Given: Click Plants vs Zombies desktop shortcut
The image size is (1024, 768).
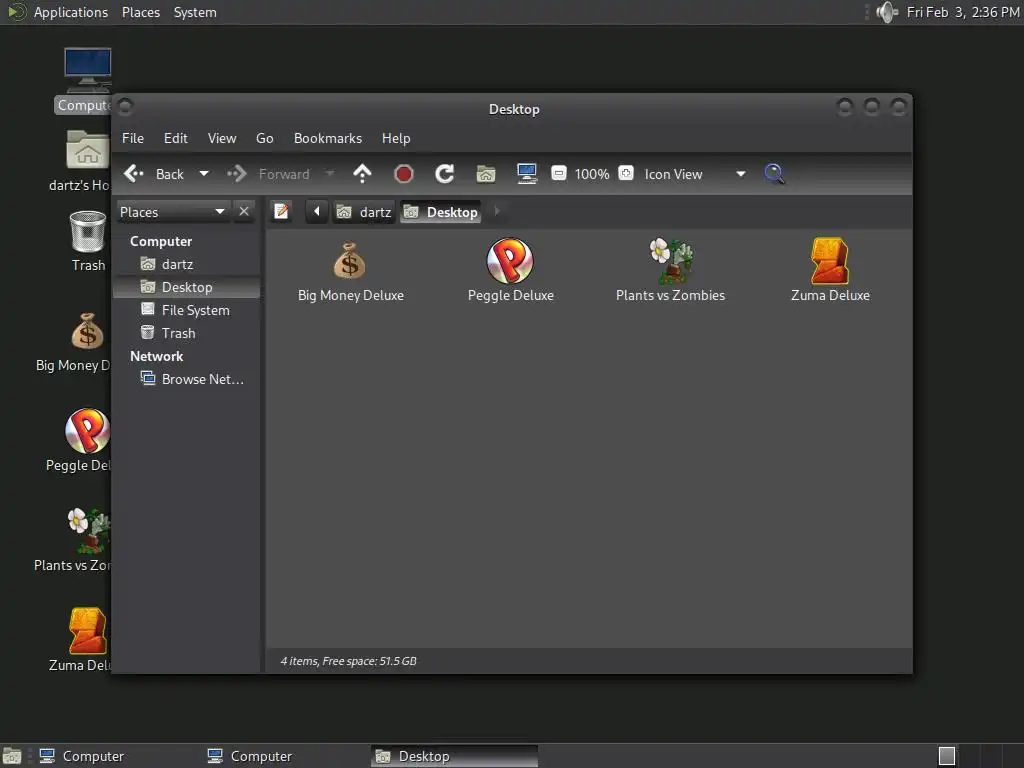Looking at the screenshot, I should point(89,530).
